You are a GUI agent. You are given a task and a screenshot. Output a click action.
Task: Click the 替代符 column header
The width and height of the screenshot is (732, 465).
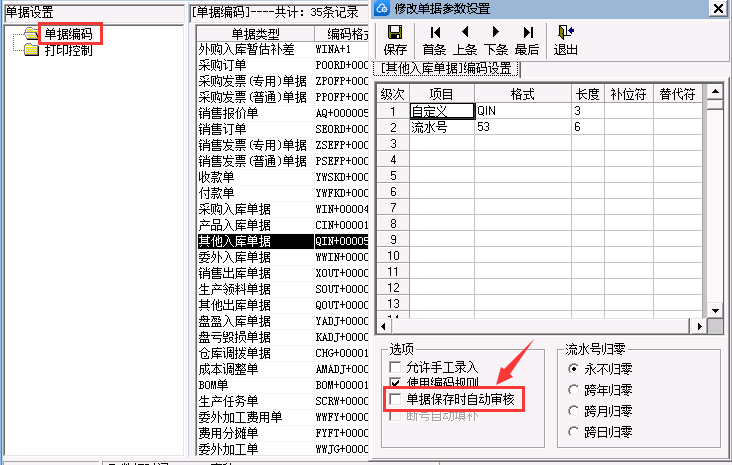pos(677,94)
